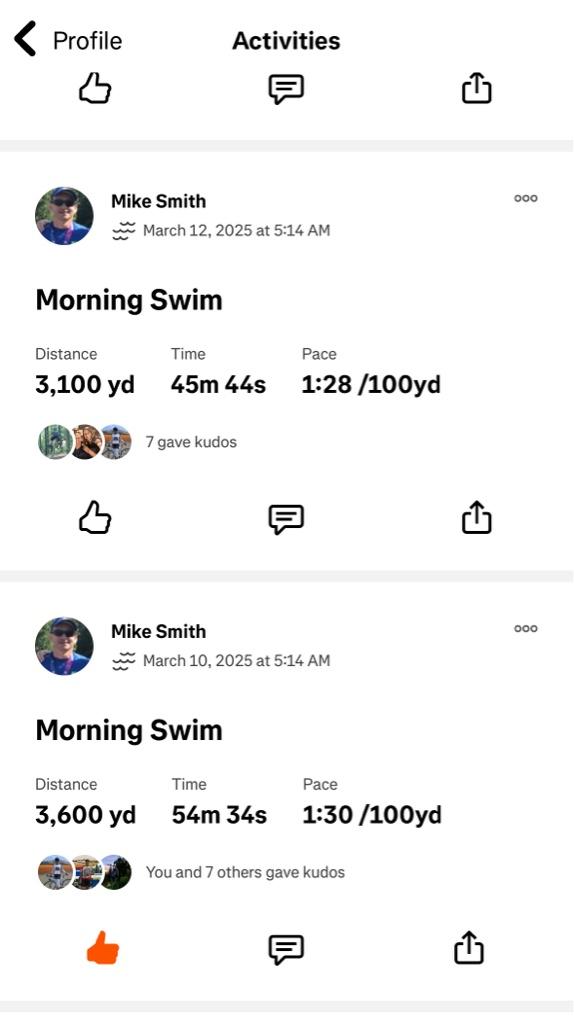
Task: Open Mike Smith's avatar on March 10 activity
Action: point(64,646)
